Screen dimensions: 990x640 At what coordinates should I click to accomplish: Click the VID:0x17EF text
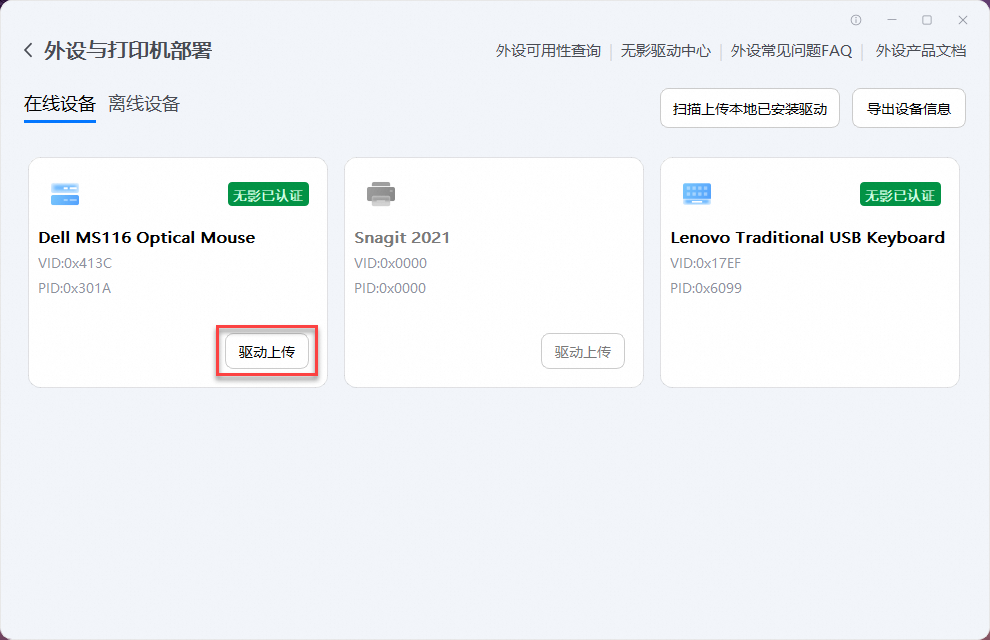pos(705,263)
